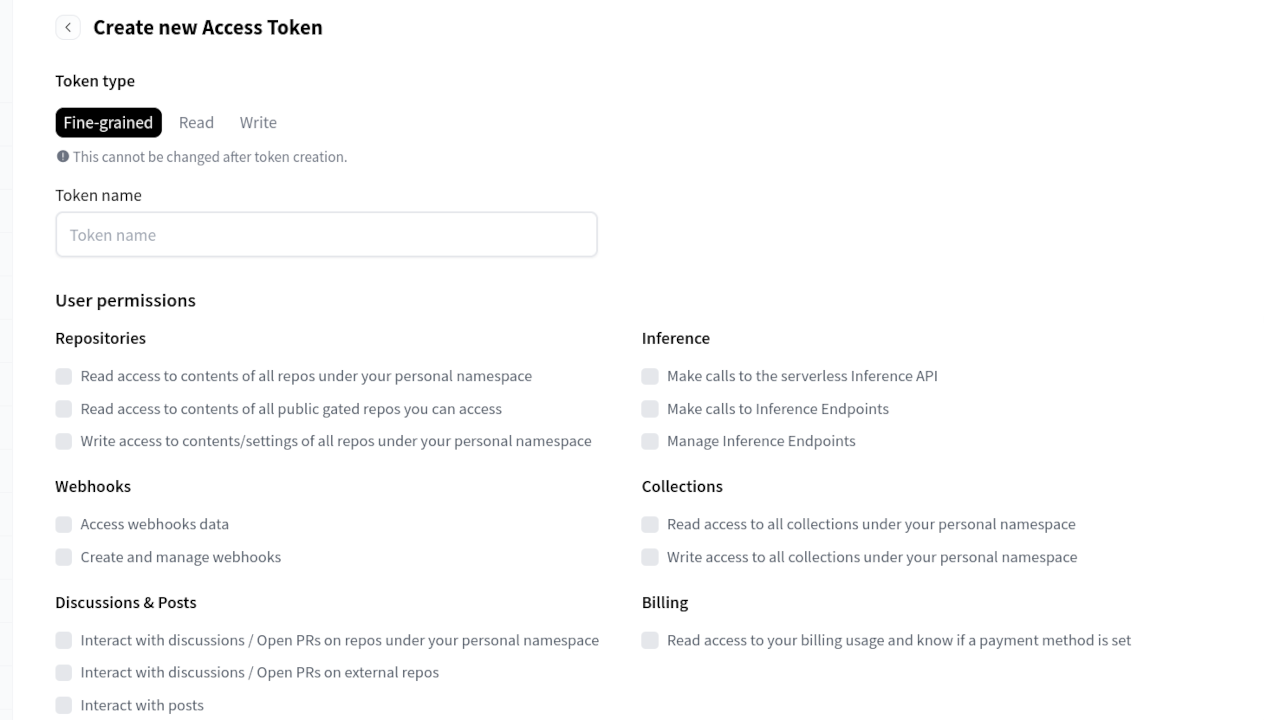Check the Manage Inference Endpoints permission
This screenshot has width=1280, height=720.
click(650, 441)
